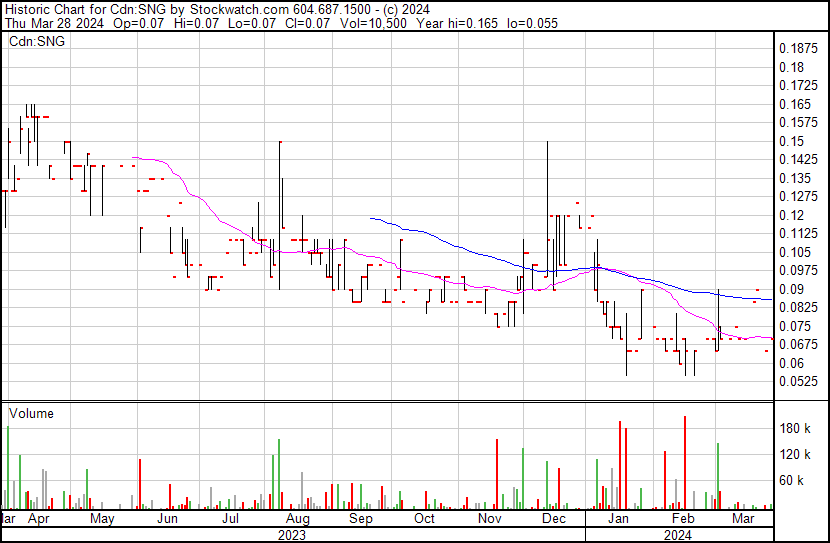
Task: Click the tallest red February volume bar
Action: 685,462
